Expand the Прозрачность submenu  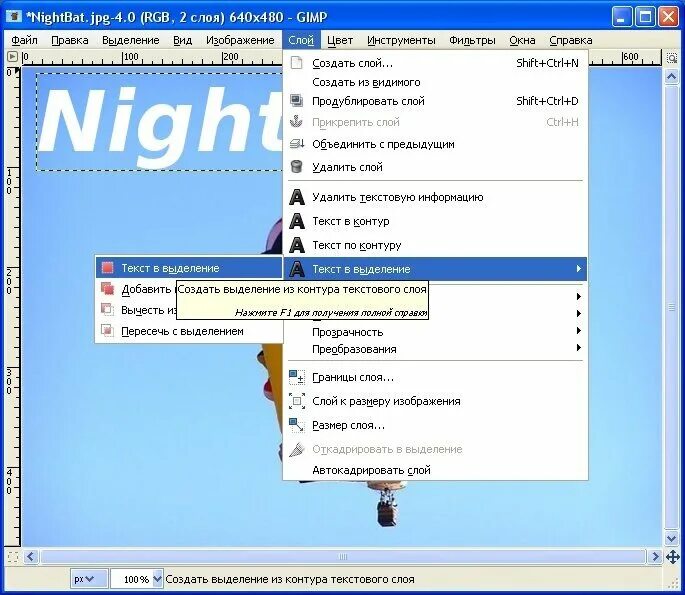[436, 332]
